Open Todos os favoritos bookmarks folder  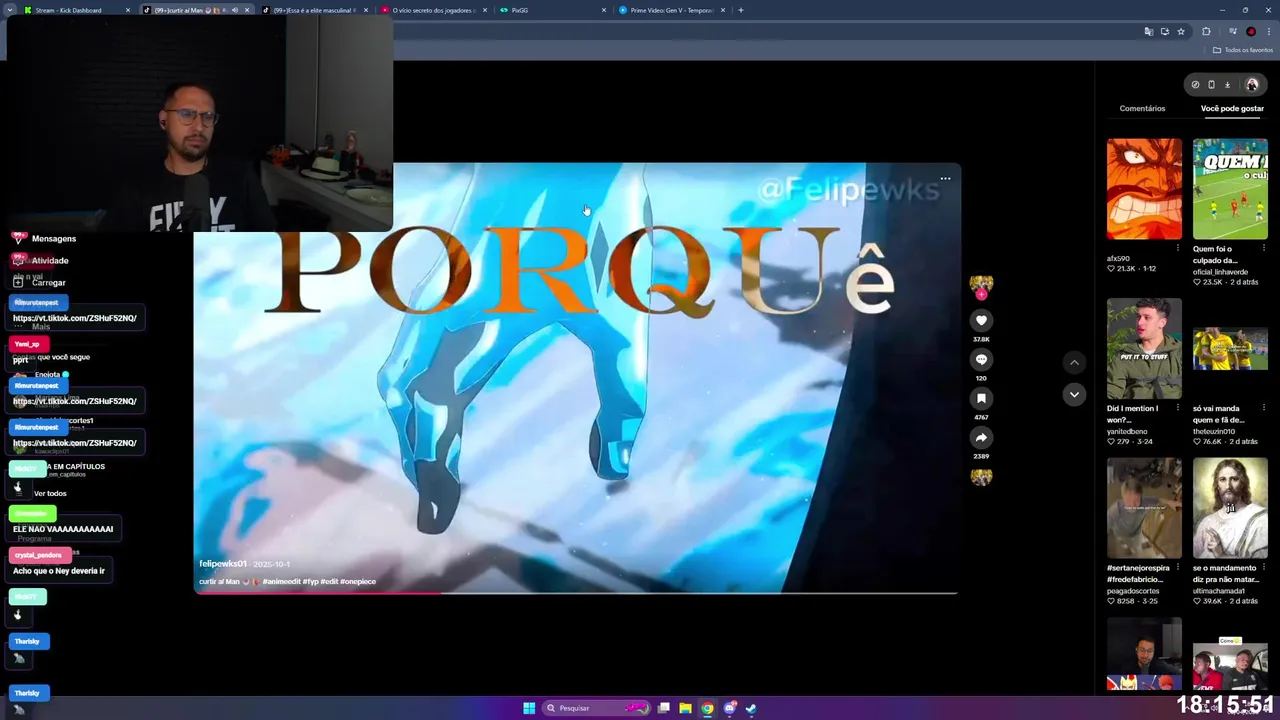click(x=1243, y=50)
